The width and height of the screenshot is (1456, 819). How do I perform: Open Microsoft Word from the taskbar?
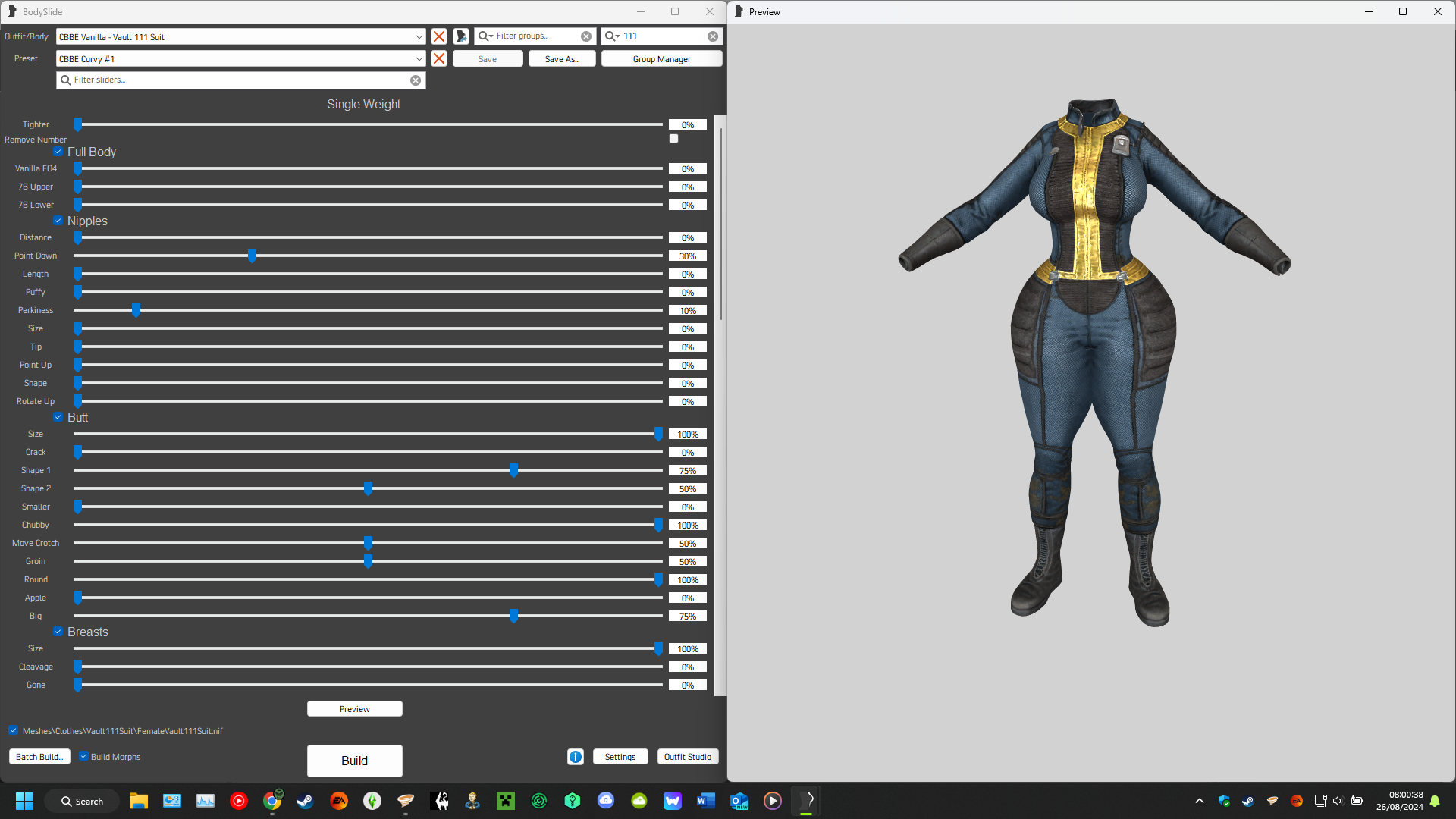(706, 801)
